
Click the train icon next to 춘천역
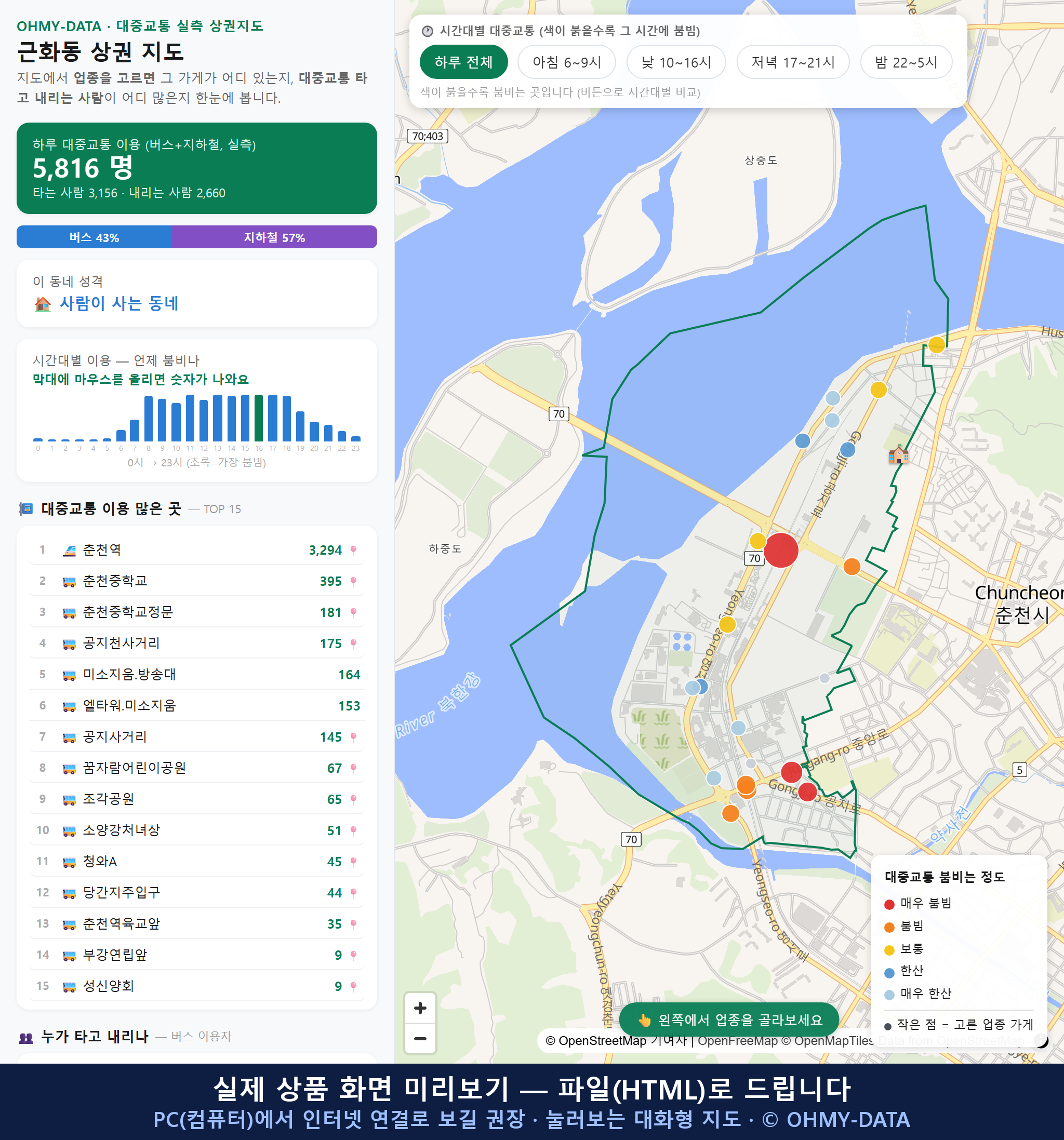pyautogui.click(x=69, y=551)
